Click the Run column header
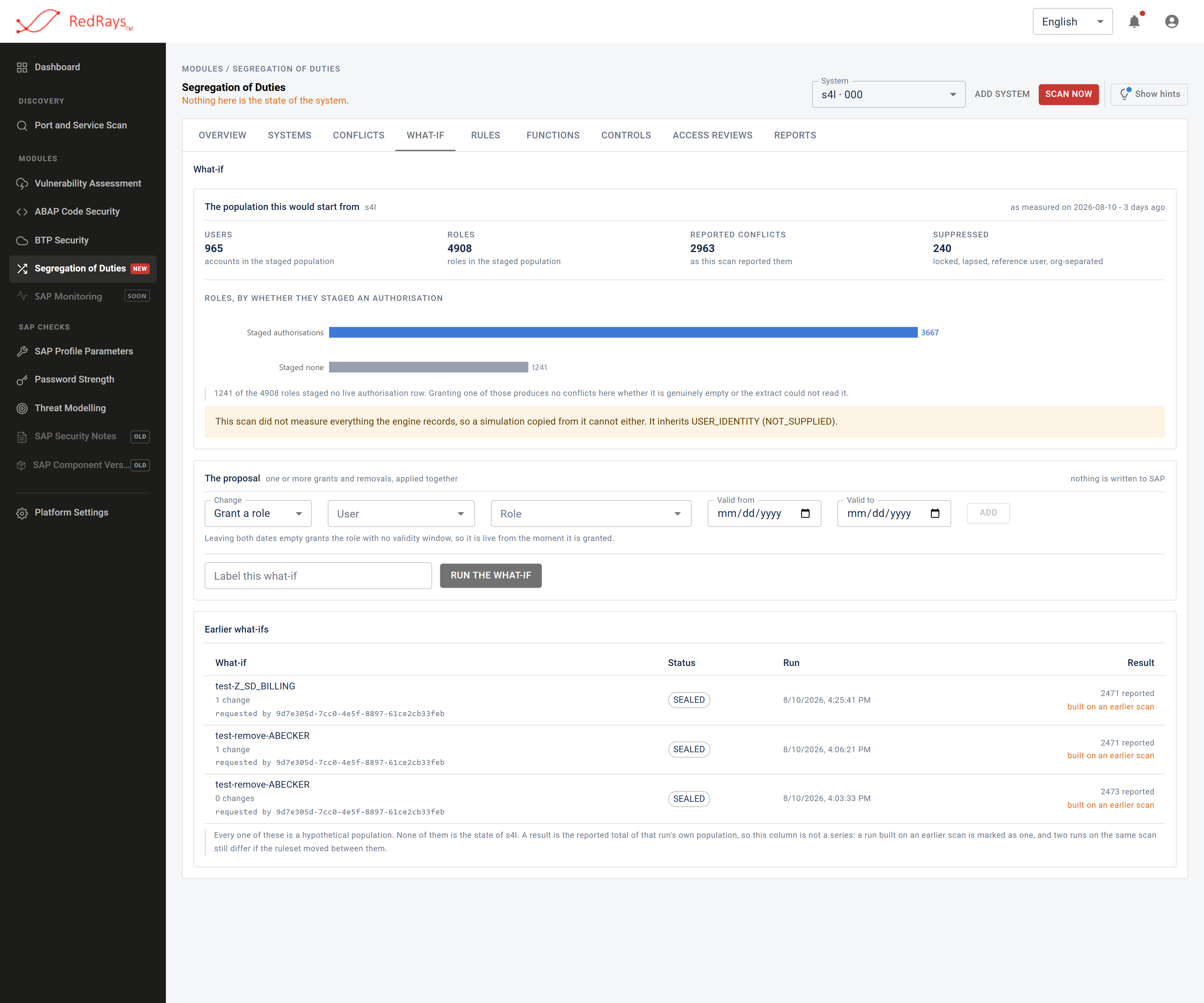Screen dimensions: 1204x1003 point(791,663)
